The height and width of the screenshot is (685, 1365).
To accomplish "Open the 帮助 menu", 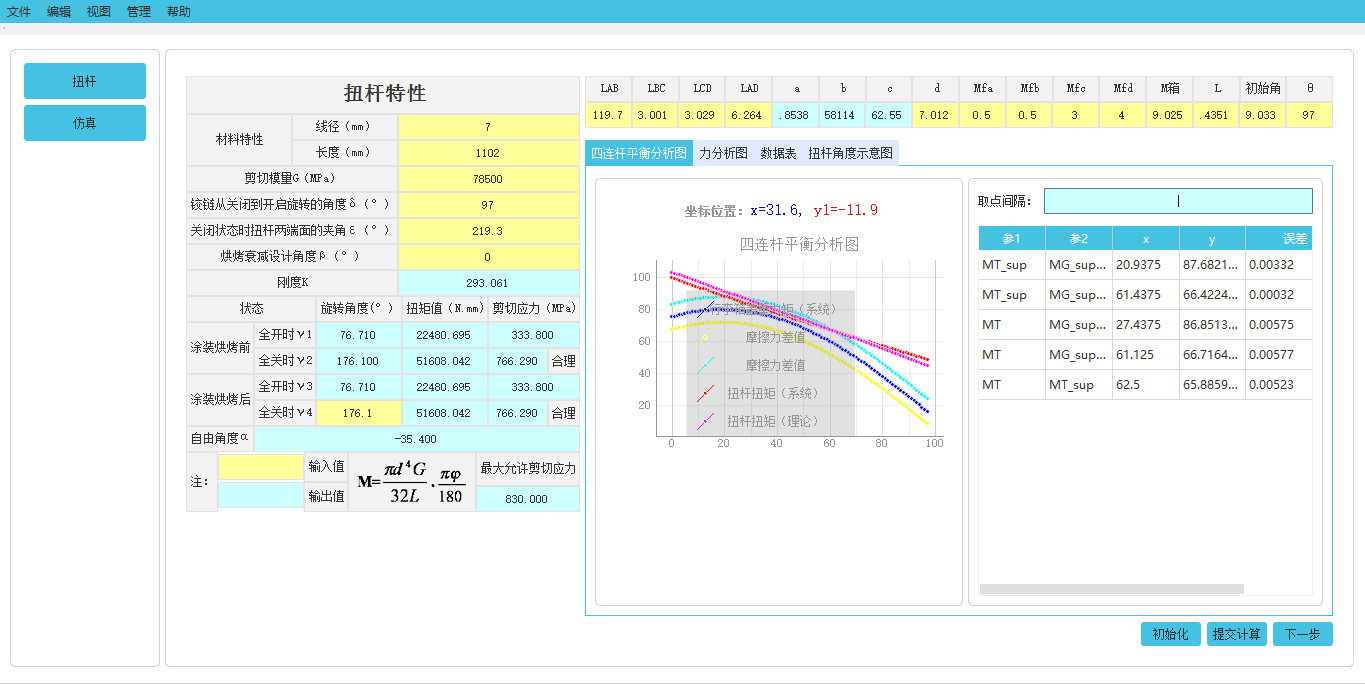I will (x=178, y=11).
